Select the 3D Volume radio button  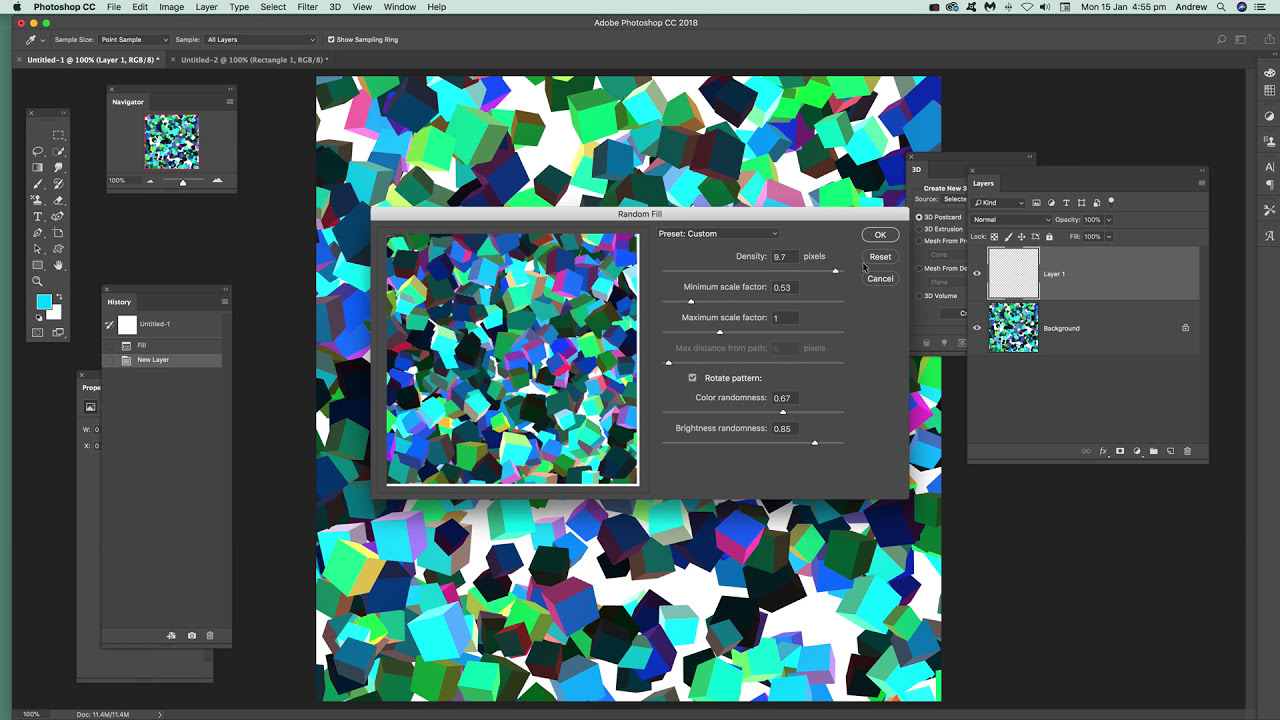(919, 296)
